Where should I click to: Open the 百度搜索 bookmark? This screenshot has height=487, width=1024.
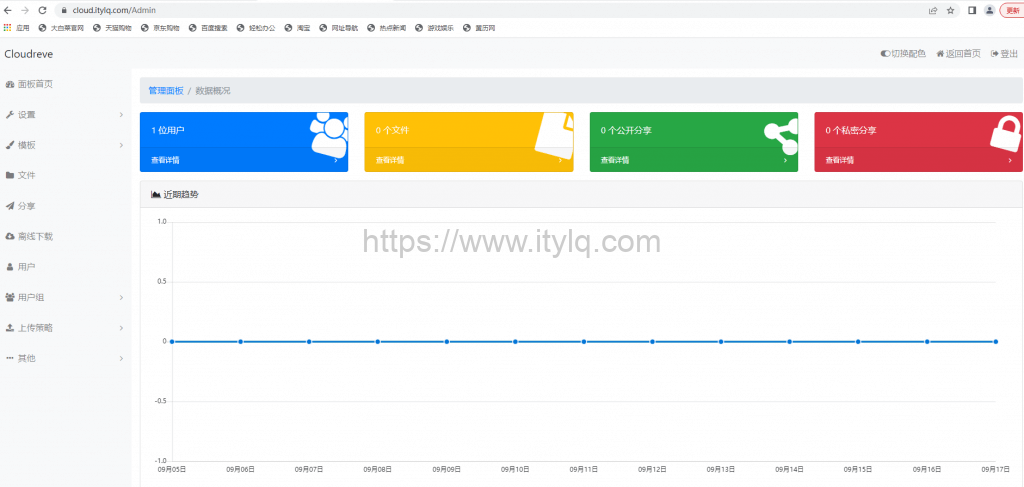pos(208,28)
